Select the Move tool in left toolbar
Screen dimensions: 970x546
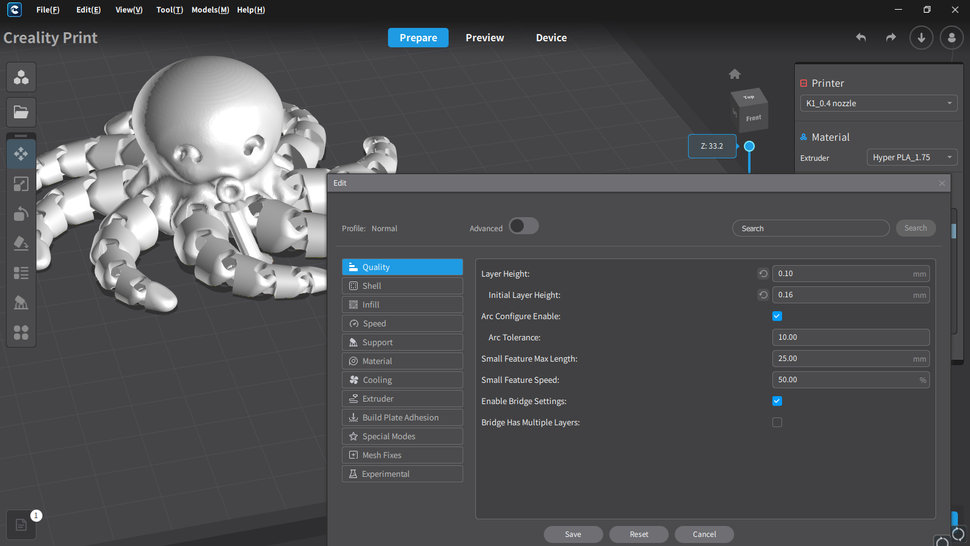coord(21,154)
